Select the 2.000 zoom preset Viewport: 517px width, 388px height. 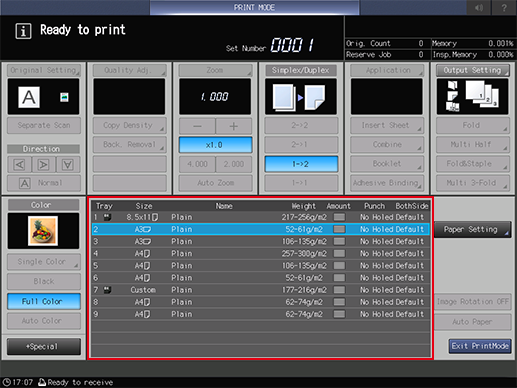click(x=234, y=164)
